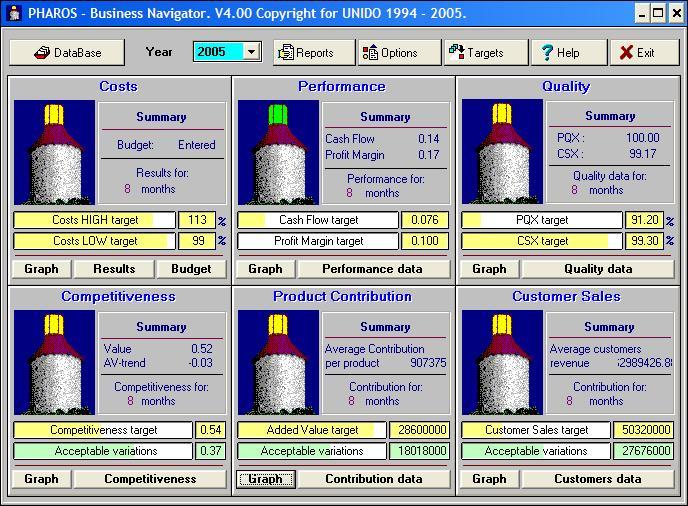Click the Costs HIGH value 113
This screenshot has width=688, height=506.
click(x=197, y=220)
